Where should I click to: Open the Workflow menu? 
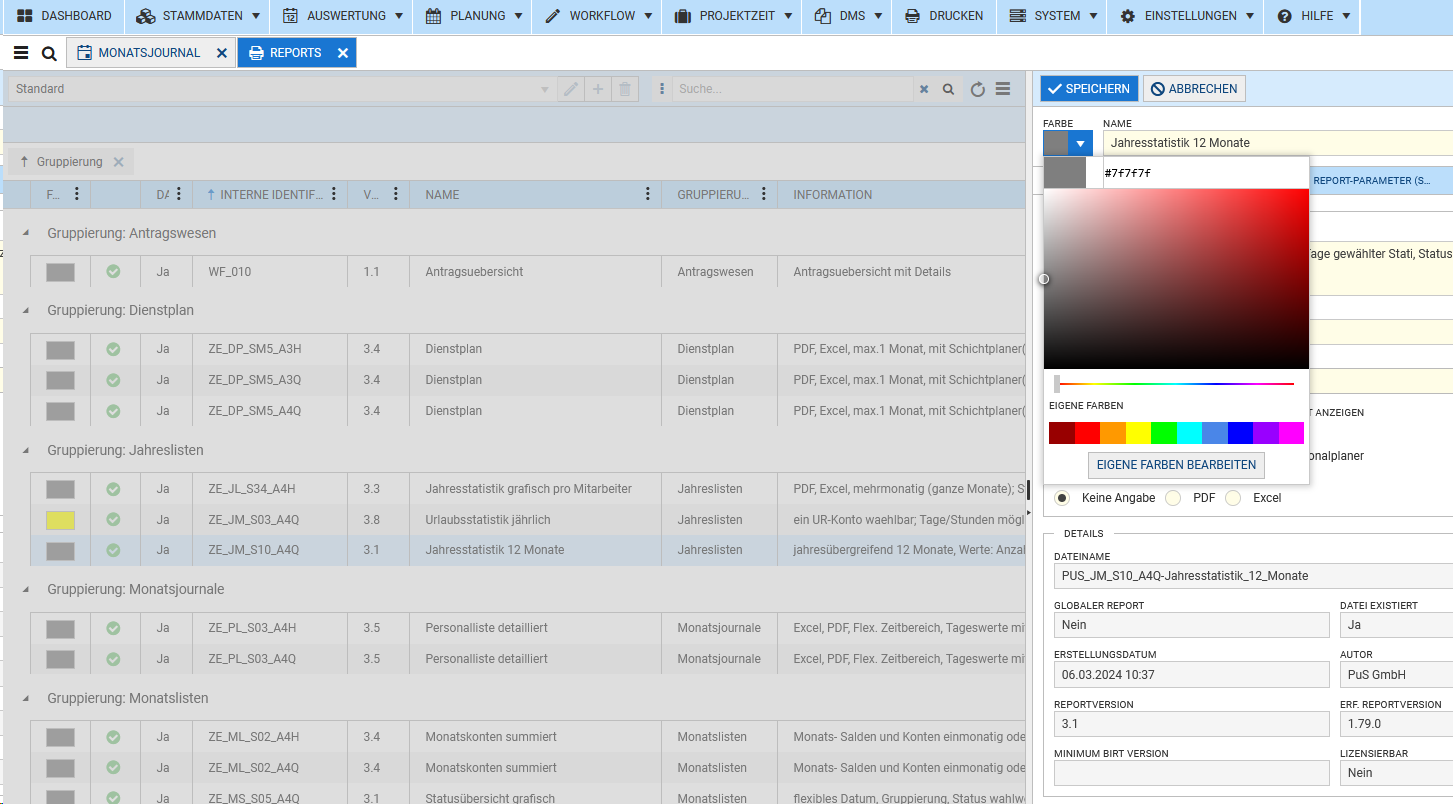point(598,16)
